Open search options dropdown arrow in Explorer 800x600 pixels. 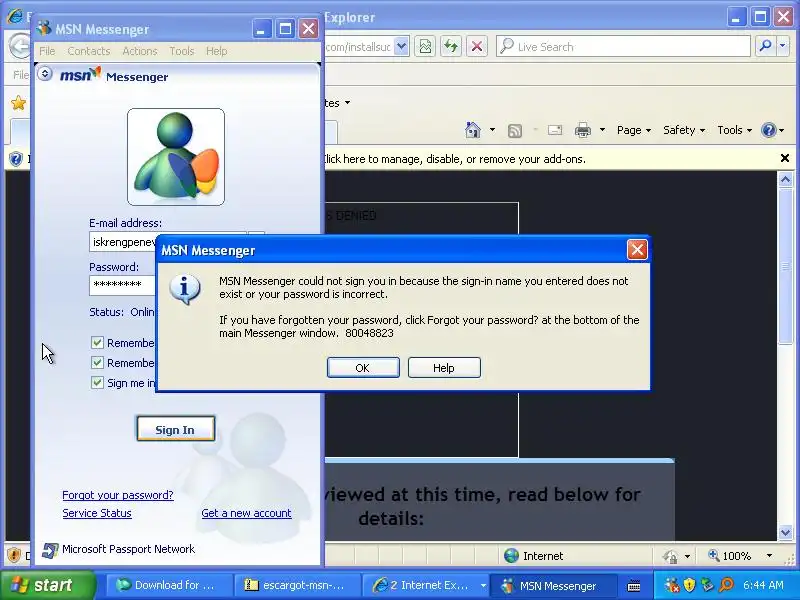click(783, 46)
